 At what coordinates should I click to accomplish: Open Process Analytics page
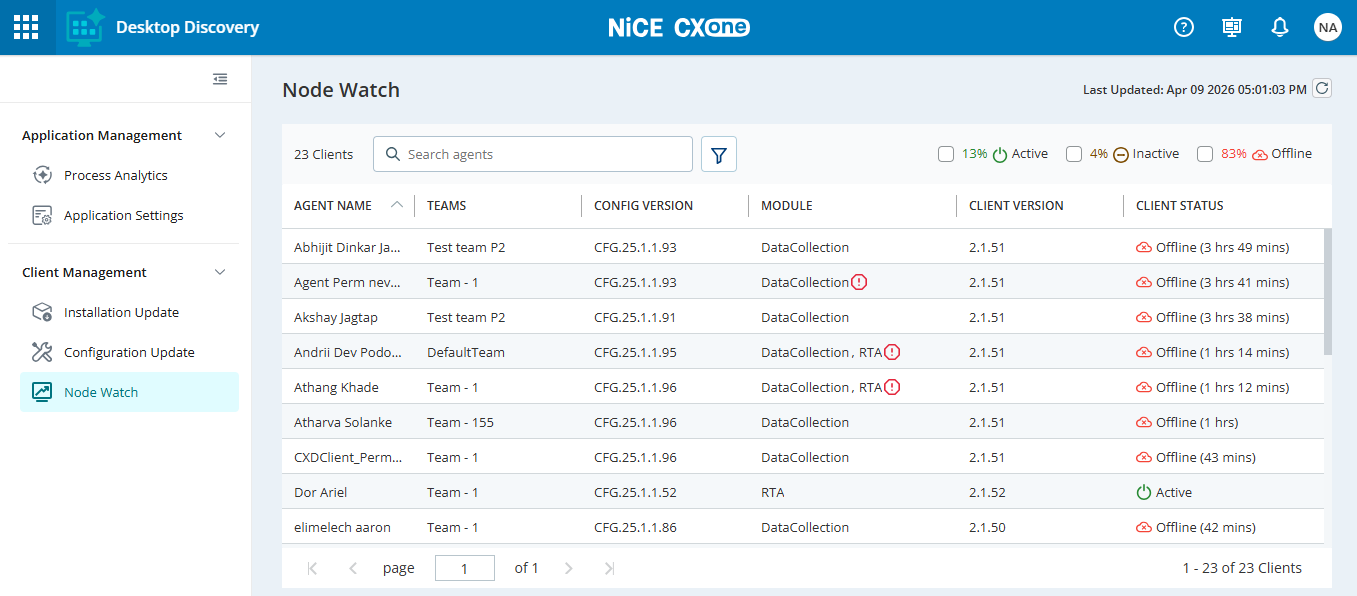point(115,175)
